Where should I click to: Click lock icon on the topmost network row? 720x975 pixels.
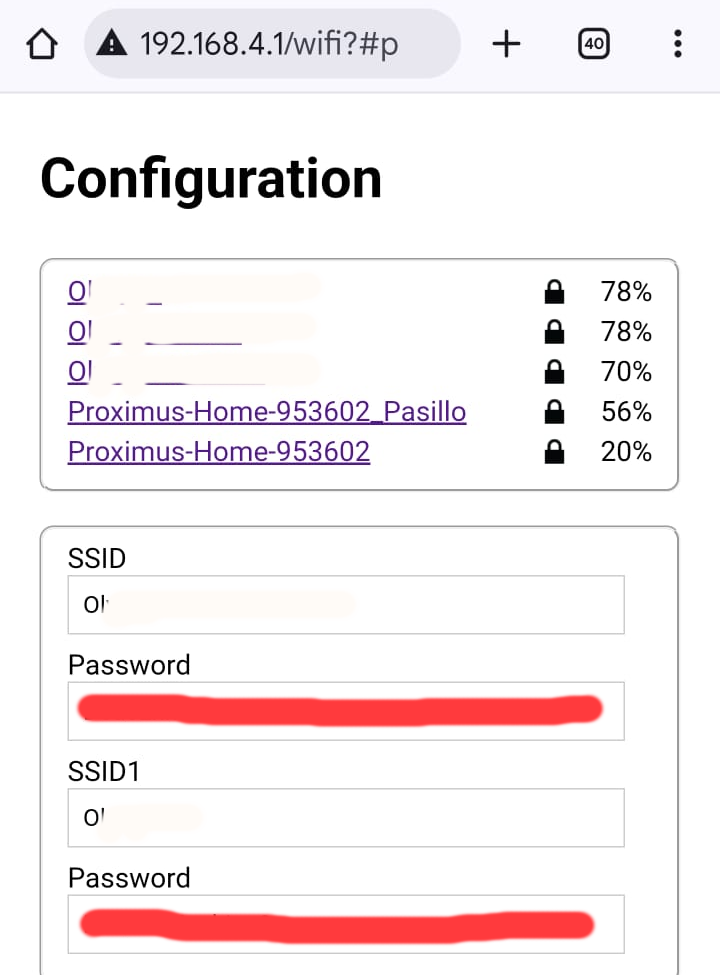[x=553, y=292]
